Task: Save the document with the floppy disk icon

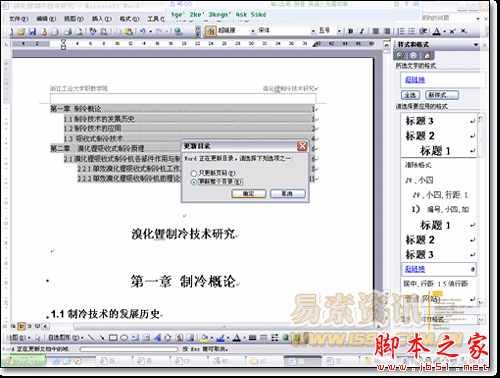Action: [x=32, y=31]
